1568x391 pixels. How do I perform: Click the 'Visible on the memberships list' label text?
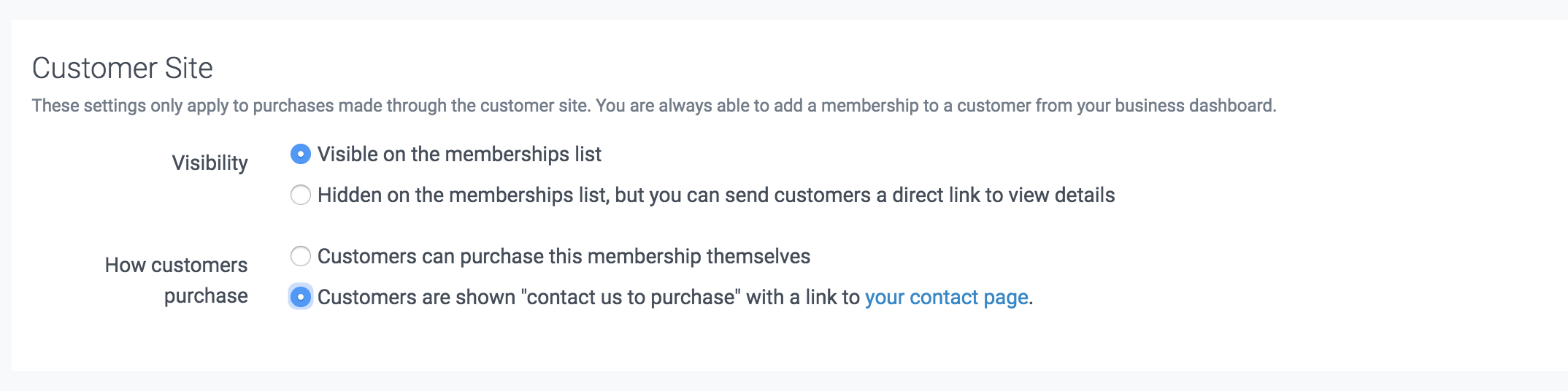point(459,155)
